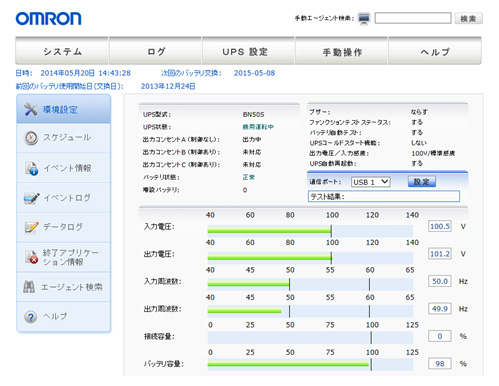The height and width of the screenshot is (386, 499).
Task: Click the 入力周波数 bar gauge
Action: click(x=310, y=284)
